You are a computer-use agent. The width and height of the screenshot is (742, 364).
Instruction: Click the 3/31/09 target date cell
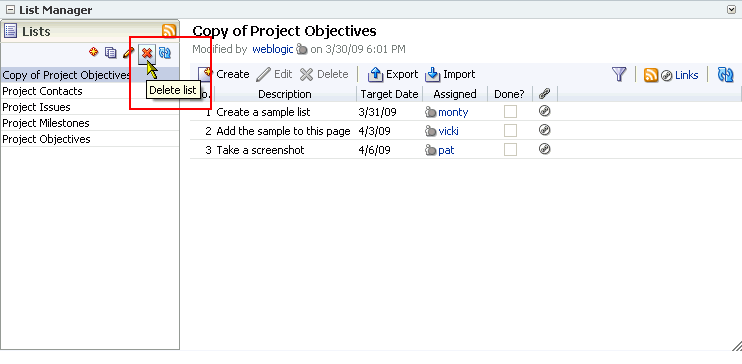tap(378, 112)
